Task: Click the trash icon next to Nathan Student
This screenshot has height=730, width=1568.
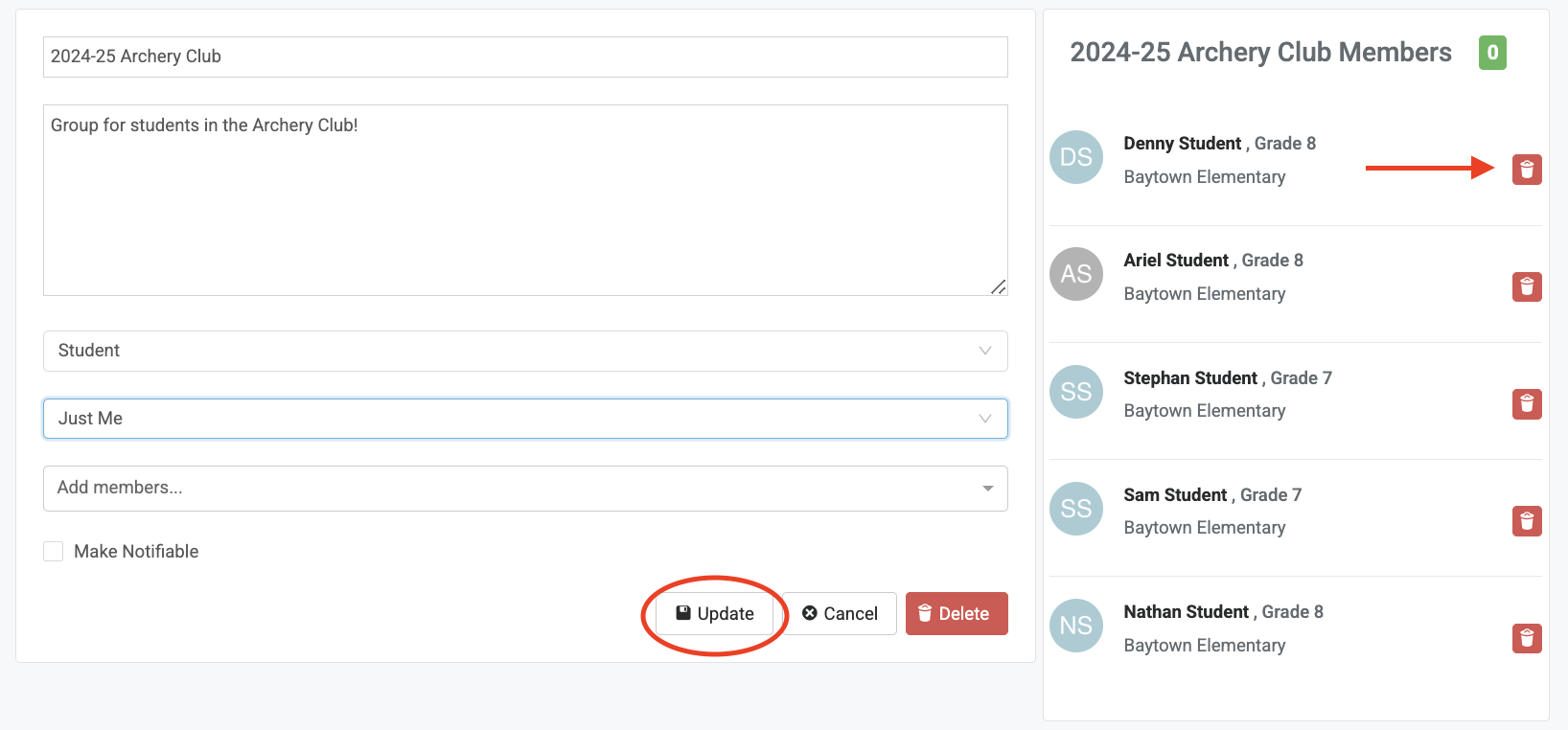Action: (x=1526, y=638)
